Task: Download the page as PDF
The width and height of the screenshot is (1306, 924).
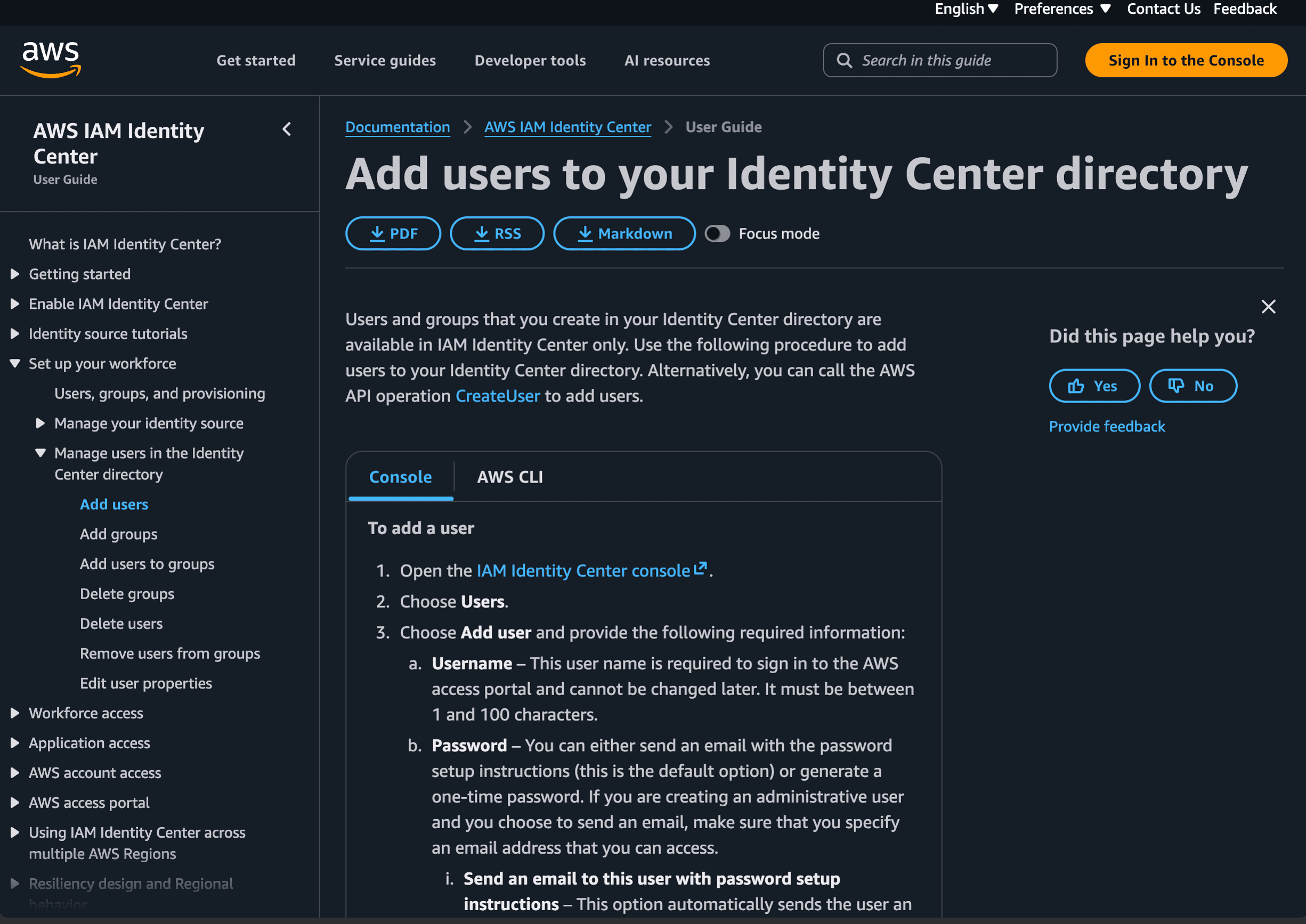Action: tap(393, 233)
